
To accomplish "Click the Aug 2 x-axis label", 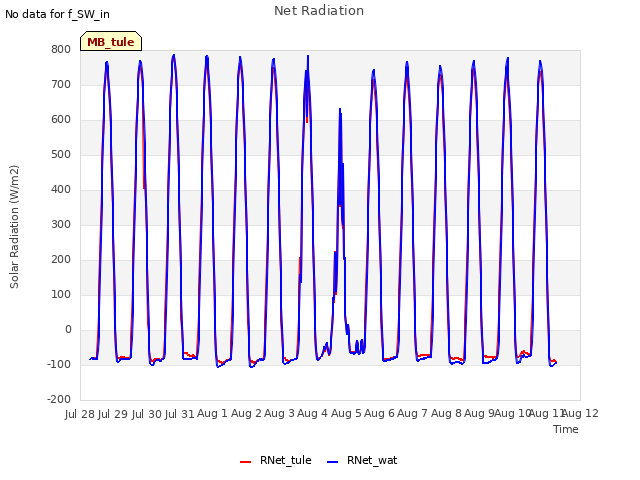I will pos(246,414).
